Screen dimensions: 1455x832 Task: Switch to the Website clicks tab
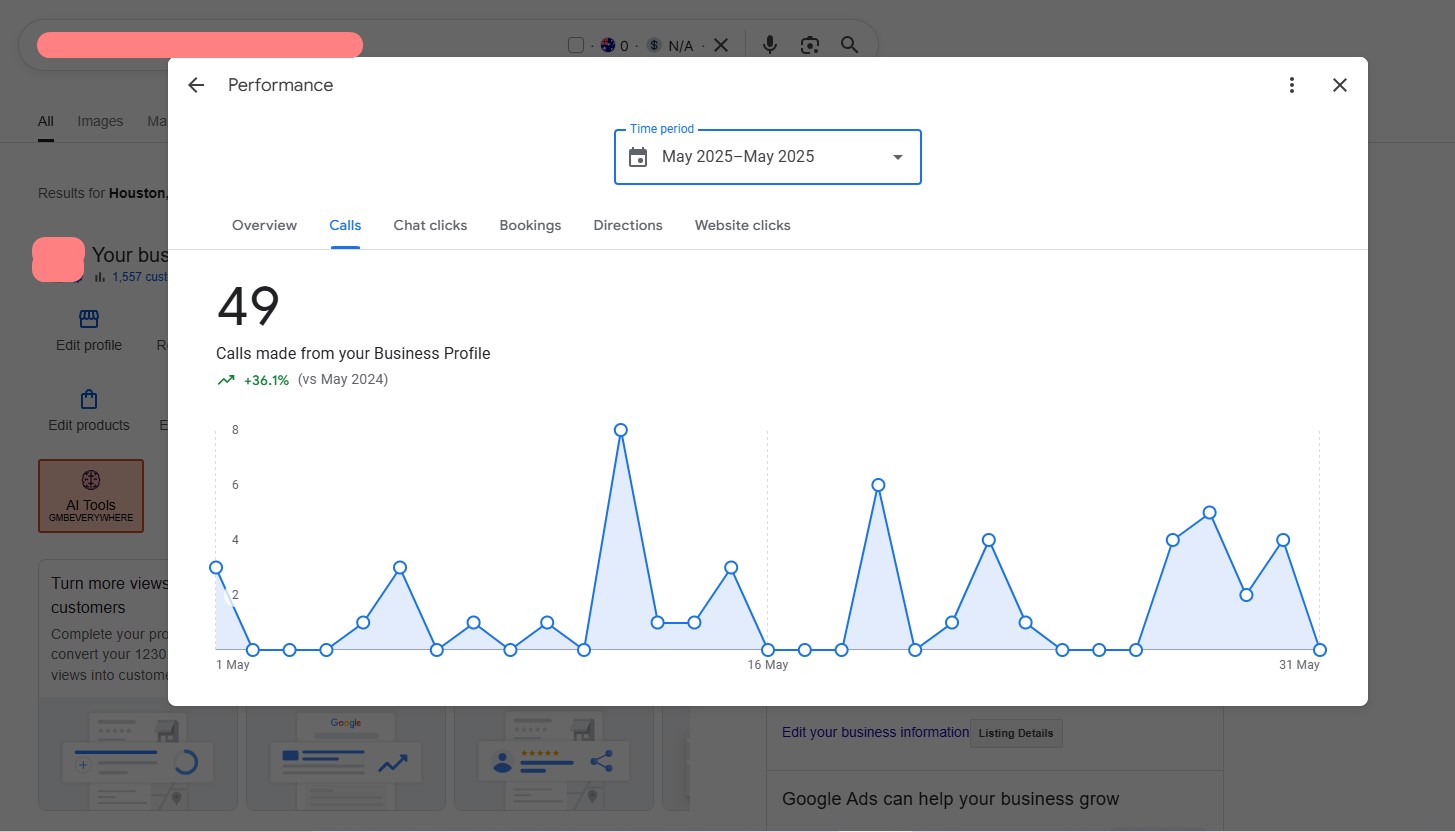point(742,225)
